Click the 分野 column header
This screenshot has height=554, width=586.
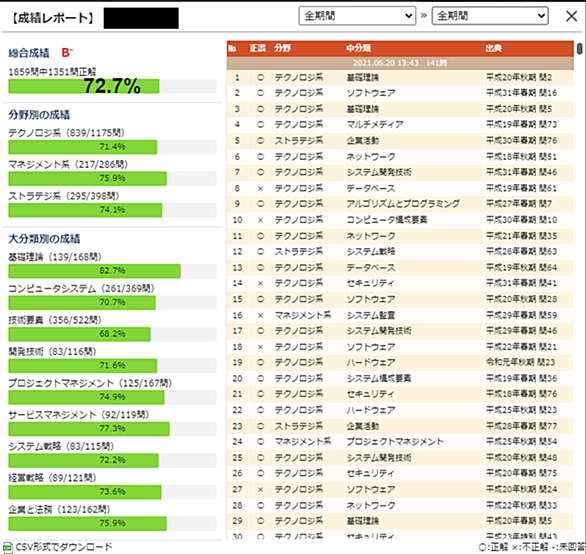282,48
